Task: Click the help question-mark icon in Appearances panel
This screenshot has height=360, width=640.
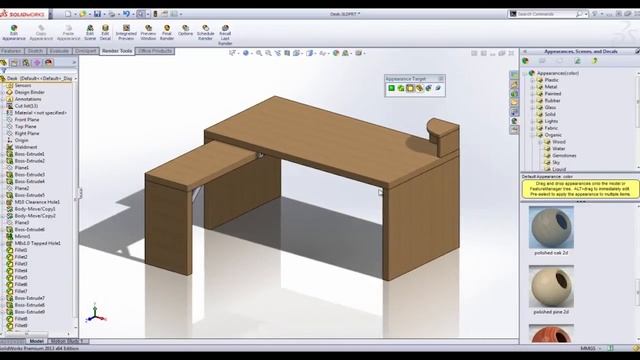Action: [x=595, y=61]
